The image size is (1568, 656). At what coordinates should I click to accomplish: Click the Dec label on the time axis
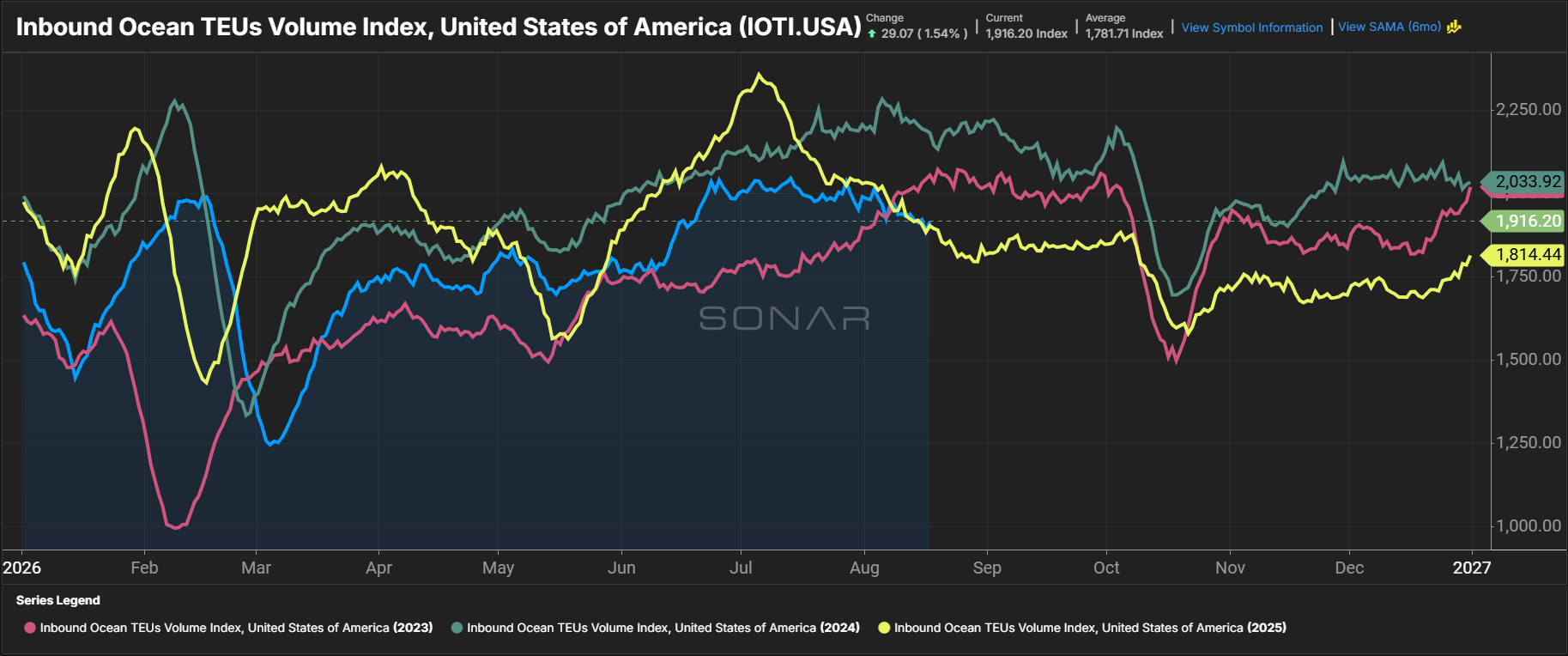[1349, 568]
